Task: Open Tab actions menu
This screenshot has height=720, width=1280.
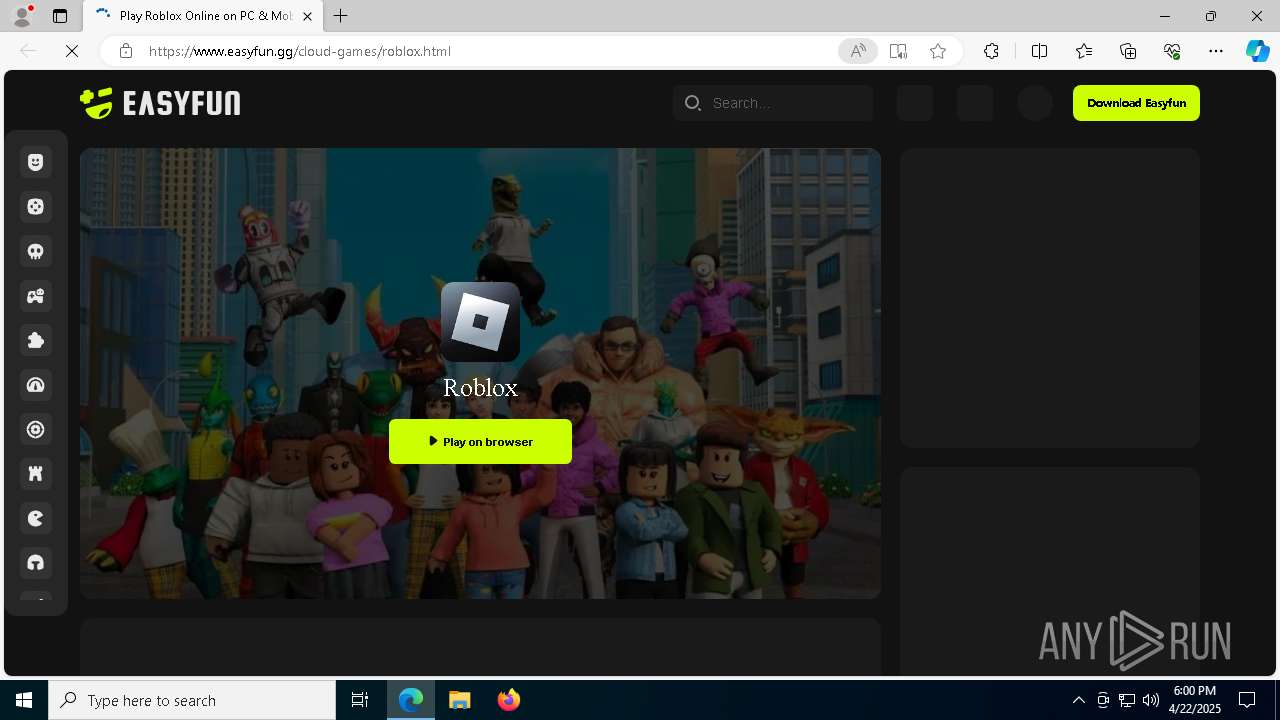Action: tap(60, 16)
